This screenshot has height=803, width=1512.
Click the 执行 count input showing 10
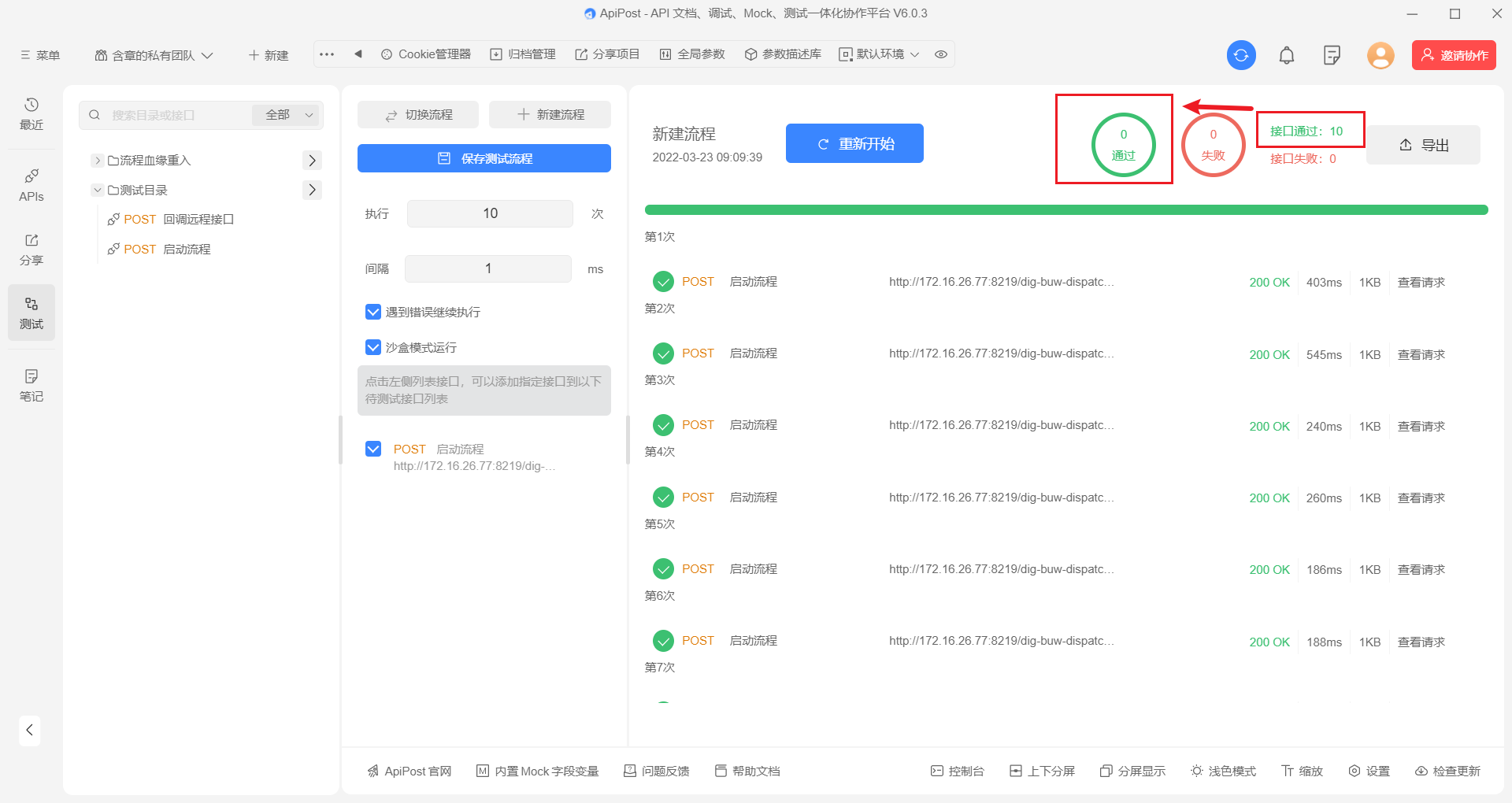point(490,213)
